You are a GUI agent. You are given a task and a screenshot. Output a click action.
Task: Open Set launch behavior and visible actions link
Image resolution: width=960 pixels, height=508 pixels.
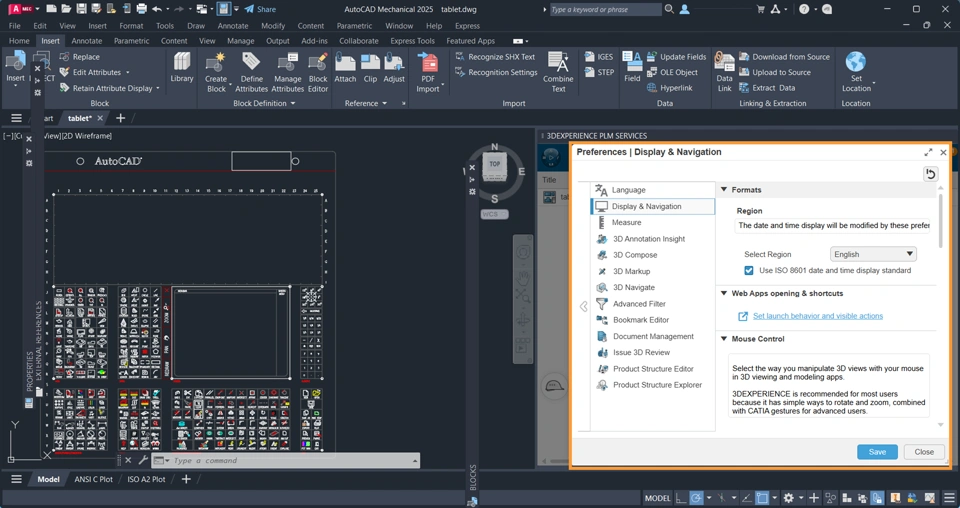pos(818,316)
